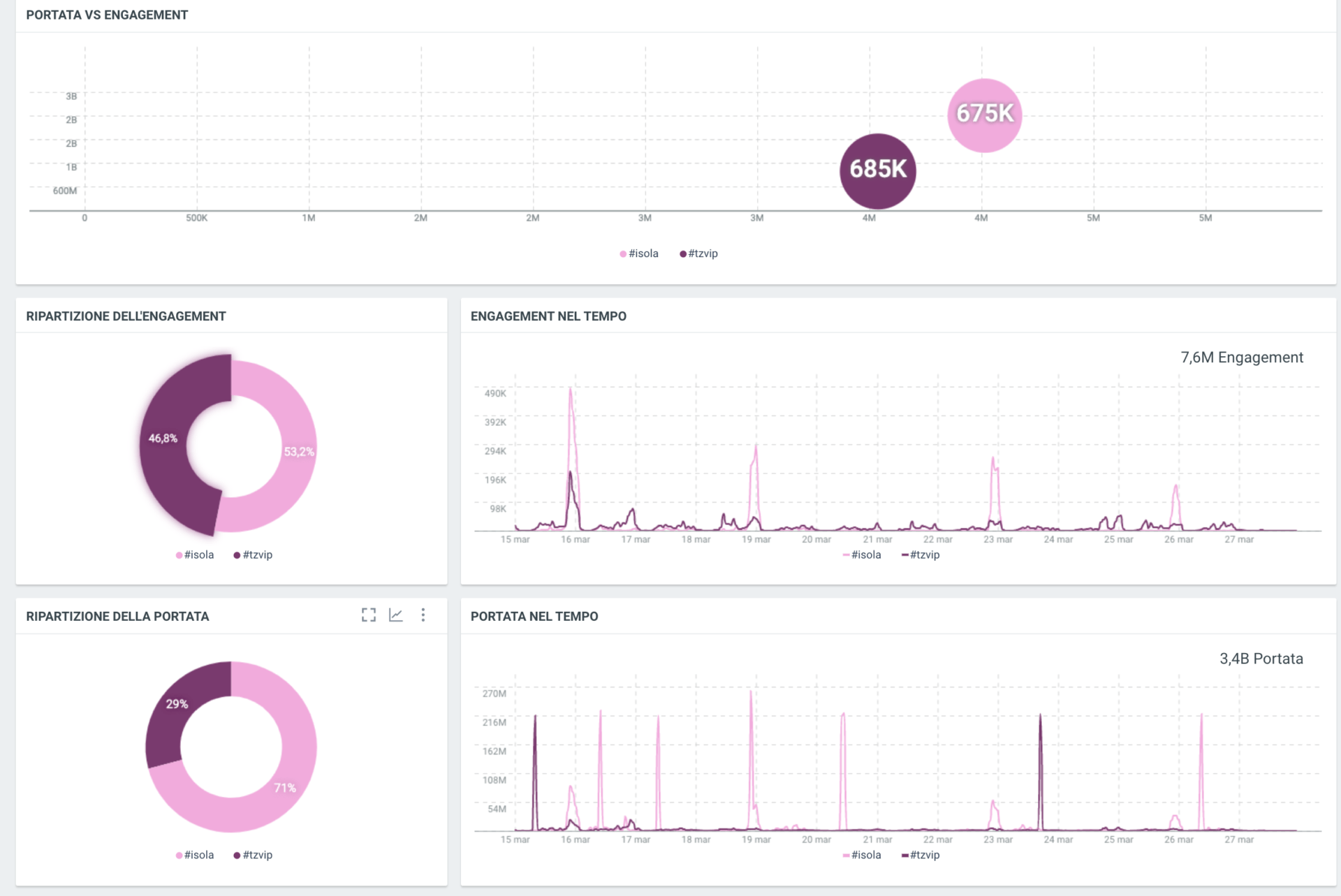Viewport: 1341px width, 896px height.
Task: Click the 216M axis value
Action: tap(494, 722)
